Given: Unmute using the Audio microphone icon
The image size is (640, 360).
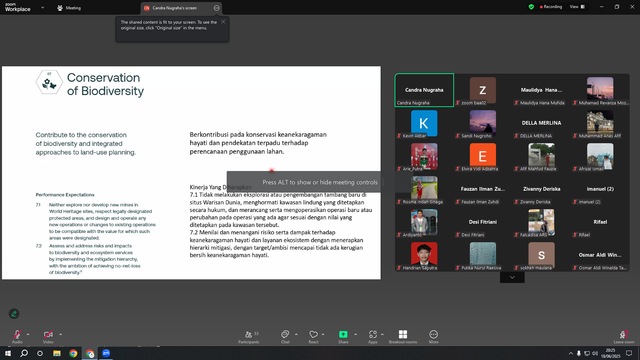Looking at the screenshot, I should point(17,334).
